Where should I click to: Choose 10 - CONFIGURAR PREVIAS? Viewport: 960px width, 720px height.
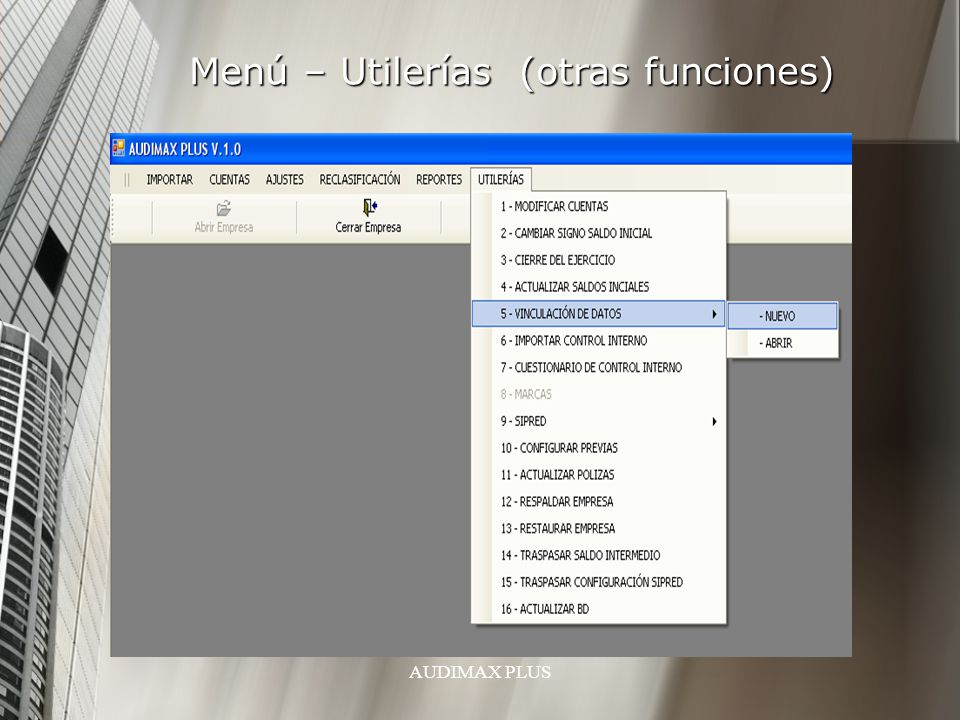click(599, 448)
